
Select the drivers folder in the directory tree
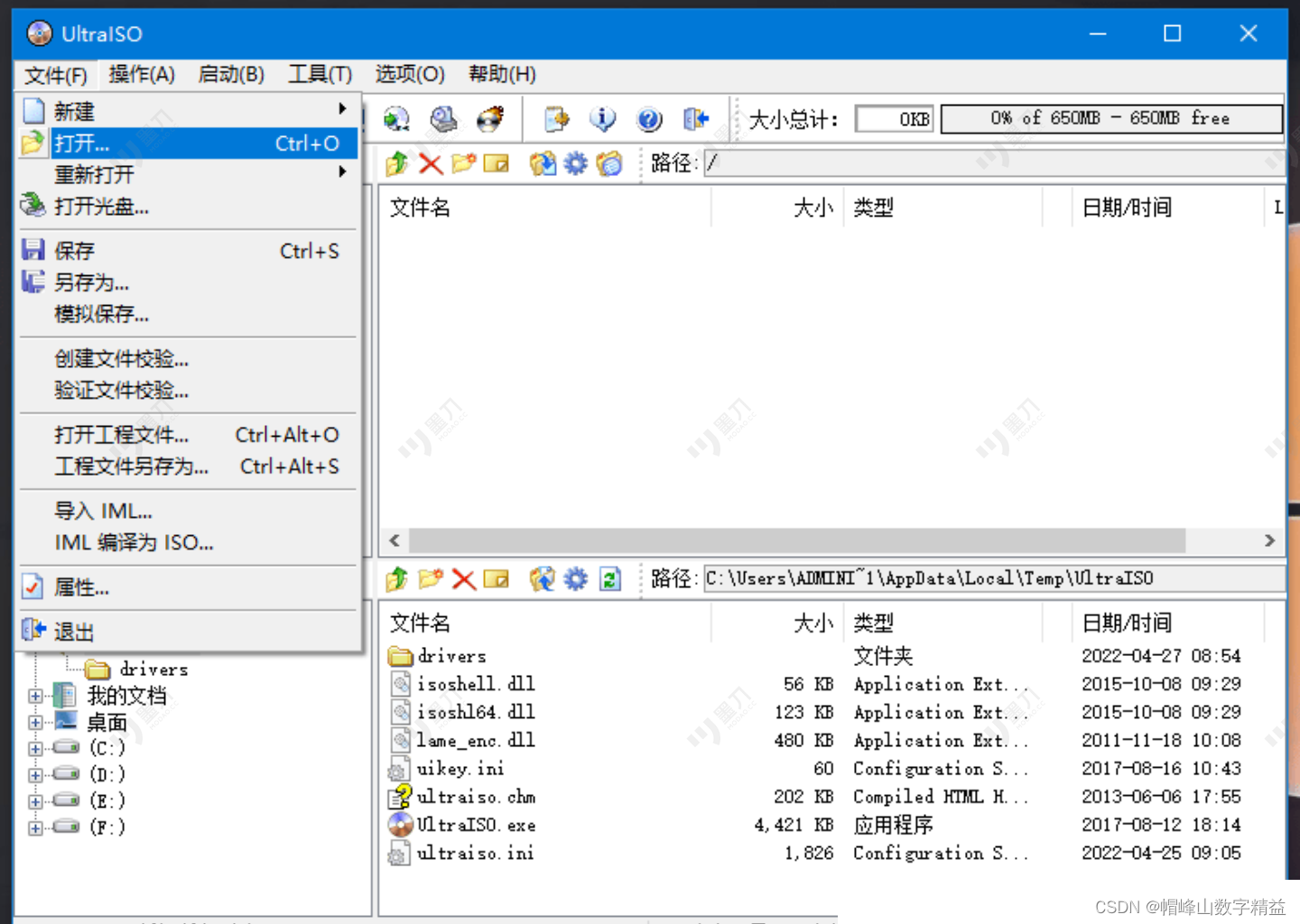click(137, 670)
